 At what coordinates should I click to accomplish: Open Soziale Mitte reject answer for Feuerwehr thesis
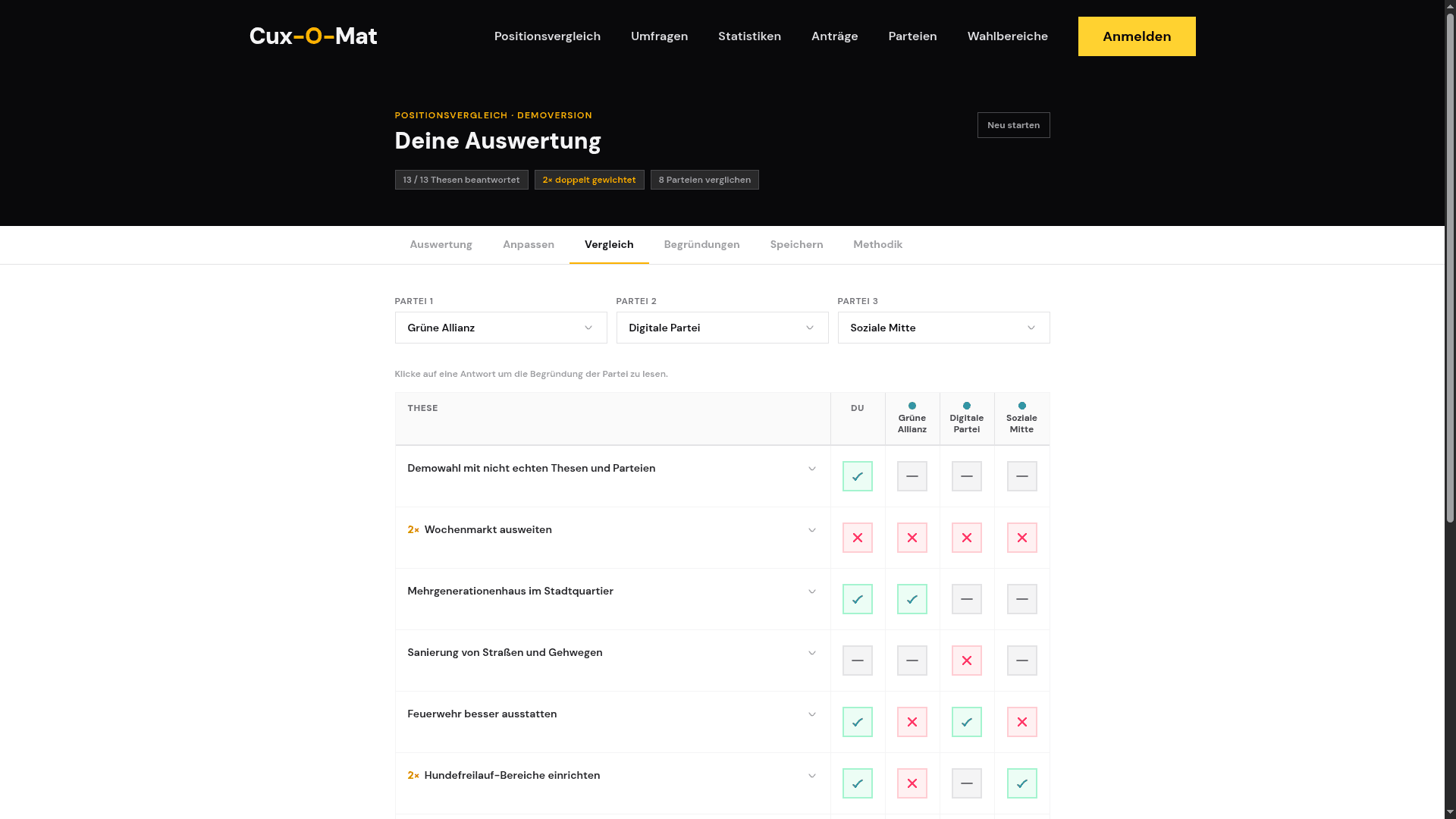1021,722
